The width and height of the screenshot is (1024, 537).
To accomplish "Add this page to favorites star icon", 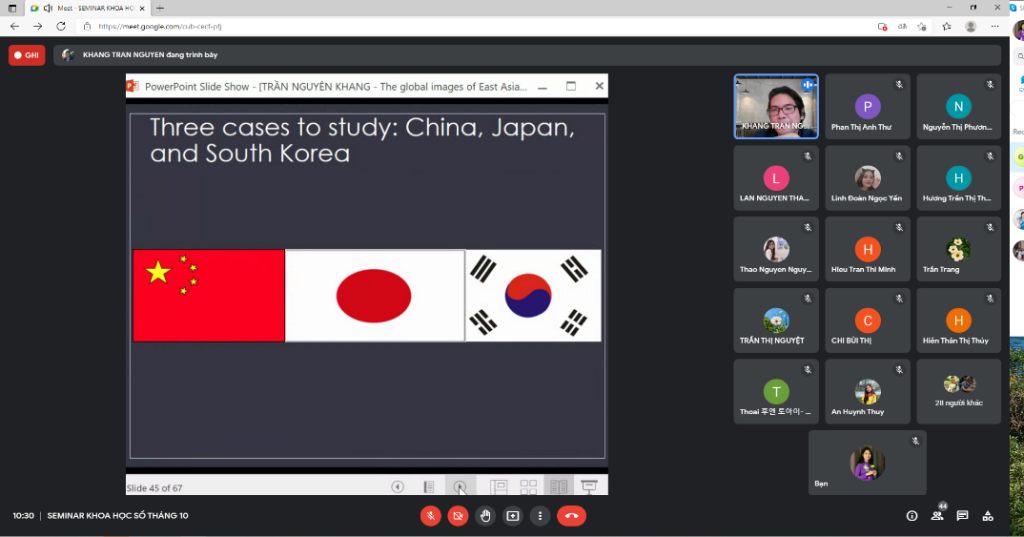I will point(921,26).
